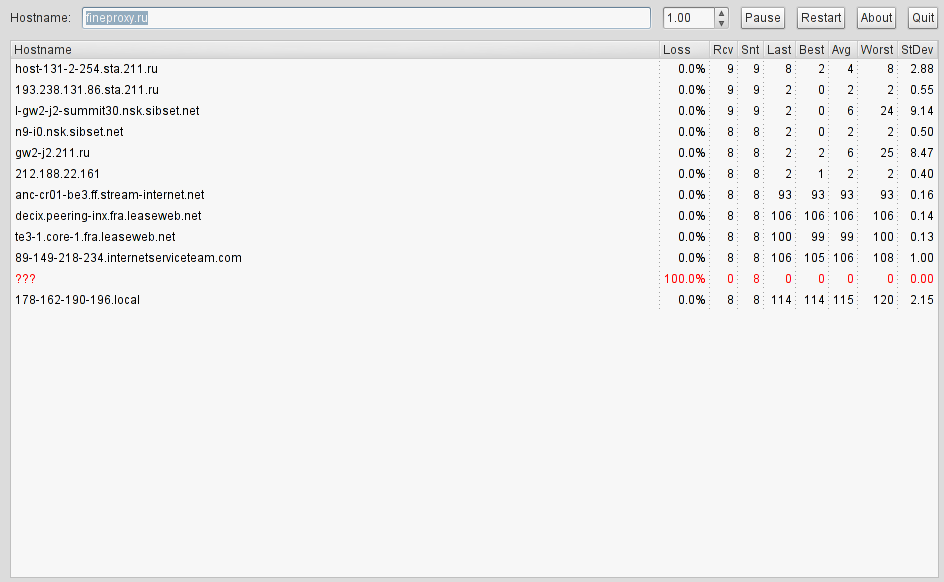This screenshot has height=582, width=944.
Task: Select the Avg column header
Action: point(842,50)
